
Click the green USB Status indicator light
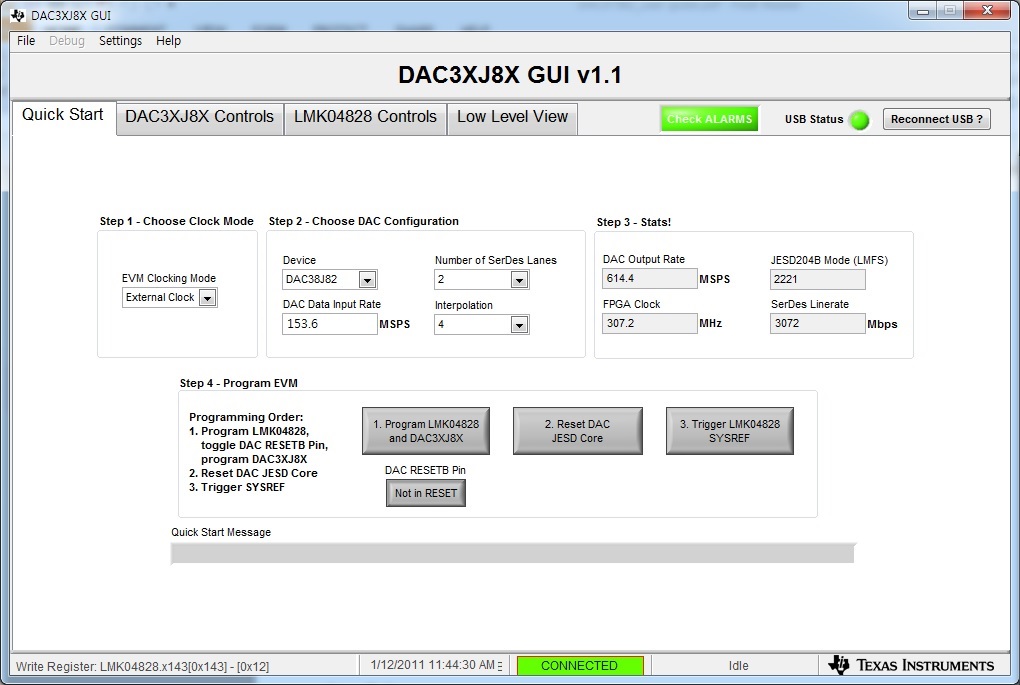(859, 120)
